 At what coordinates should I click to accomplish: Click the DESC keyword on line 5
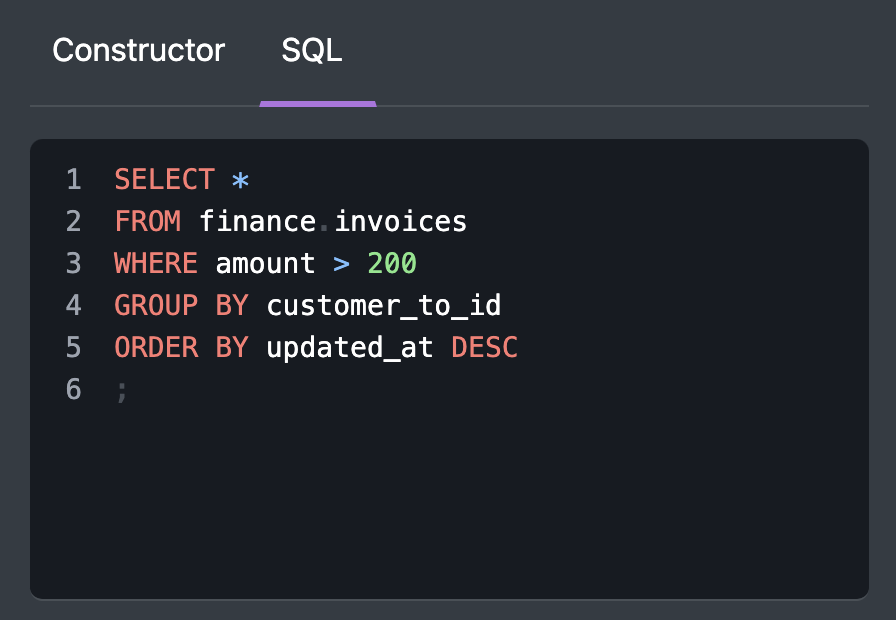click(x=484, y=347)
